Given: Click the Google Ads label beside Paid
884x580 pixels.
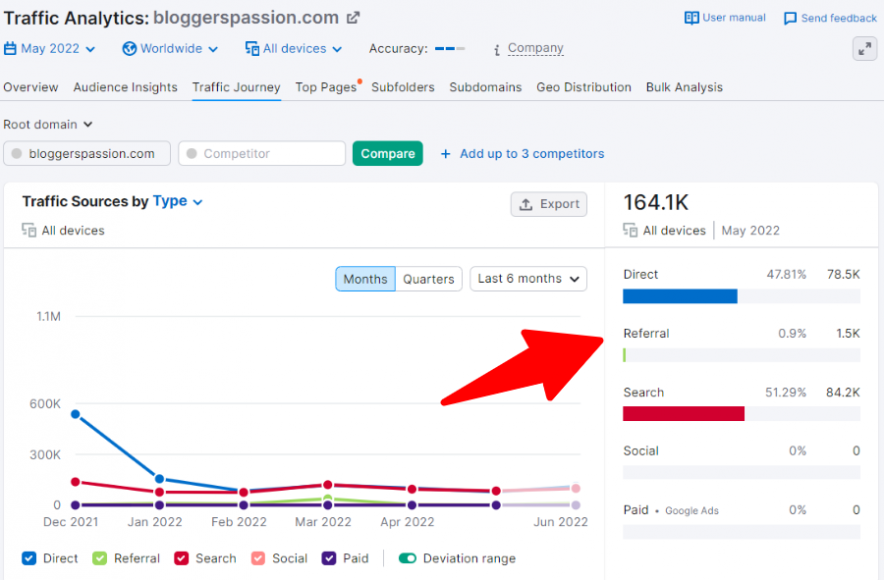Looking at the screenshot, I should [x=692, y=511].
